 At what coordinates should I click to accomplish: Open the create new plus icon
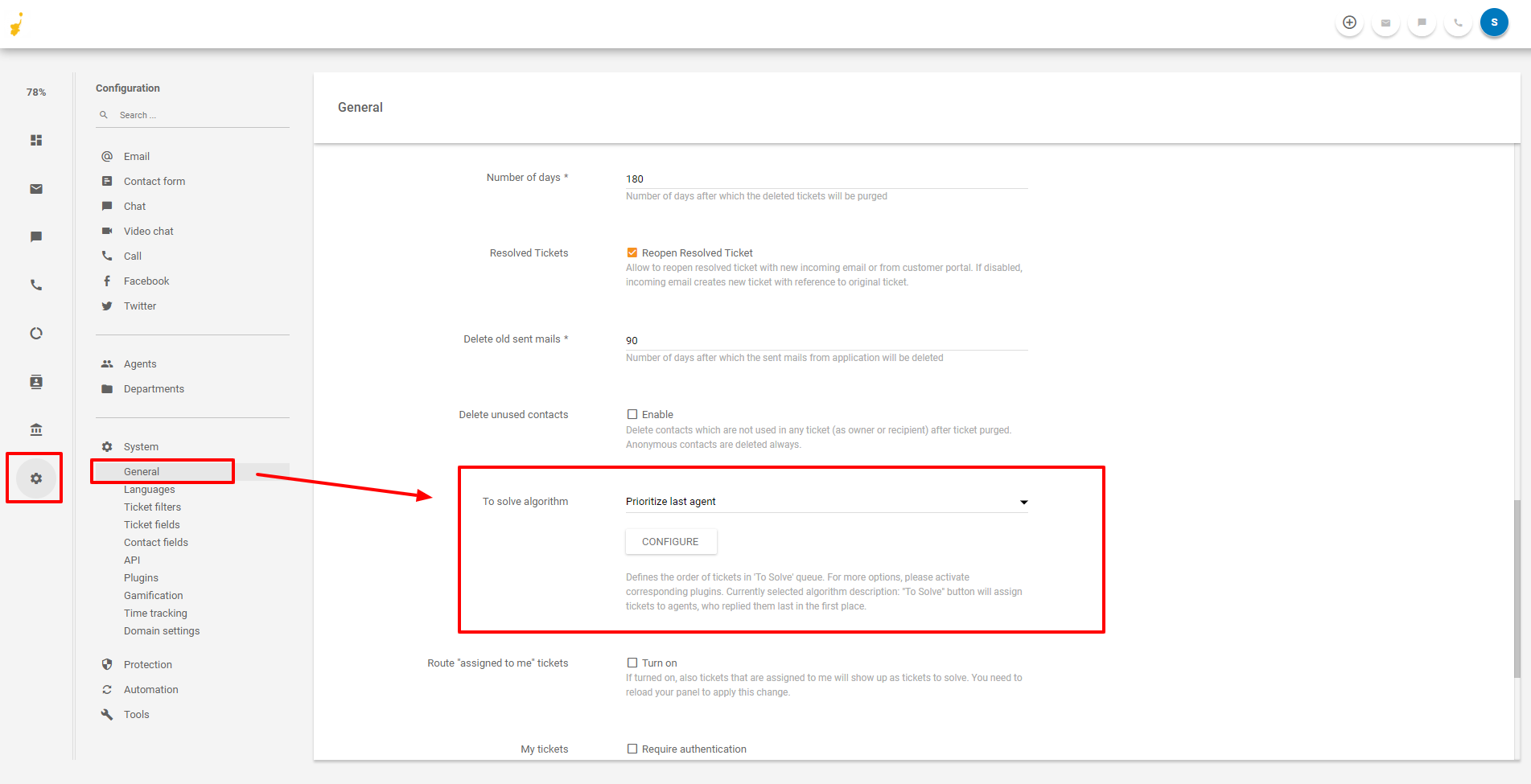pyautogui.click(x=1349, y=23)
